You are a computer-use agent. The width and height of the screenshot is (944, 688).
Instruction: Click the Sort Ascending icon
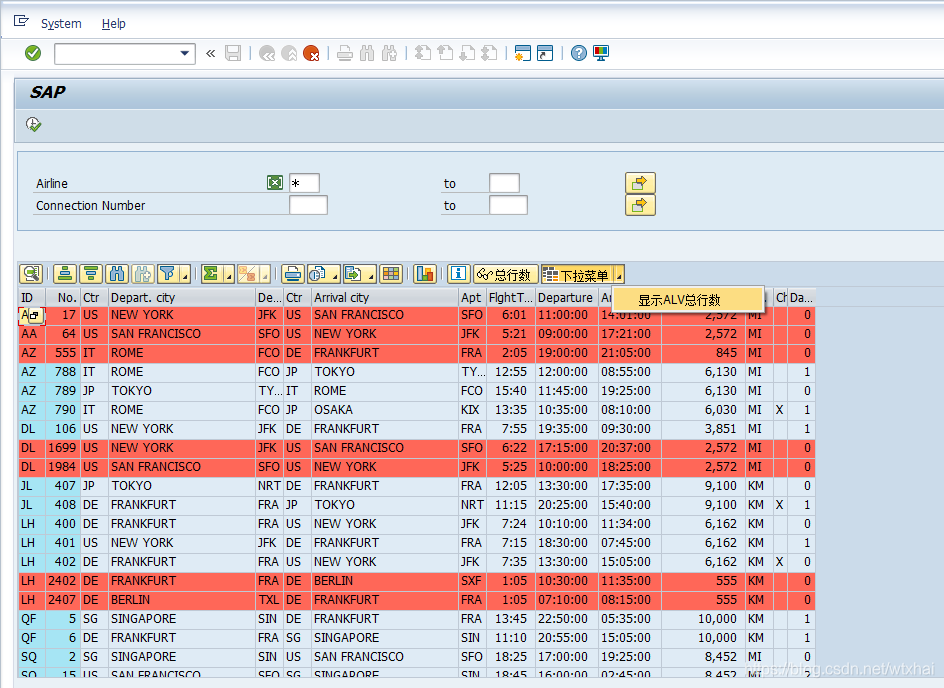point(66,274)
